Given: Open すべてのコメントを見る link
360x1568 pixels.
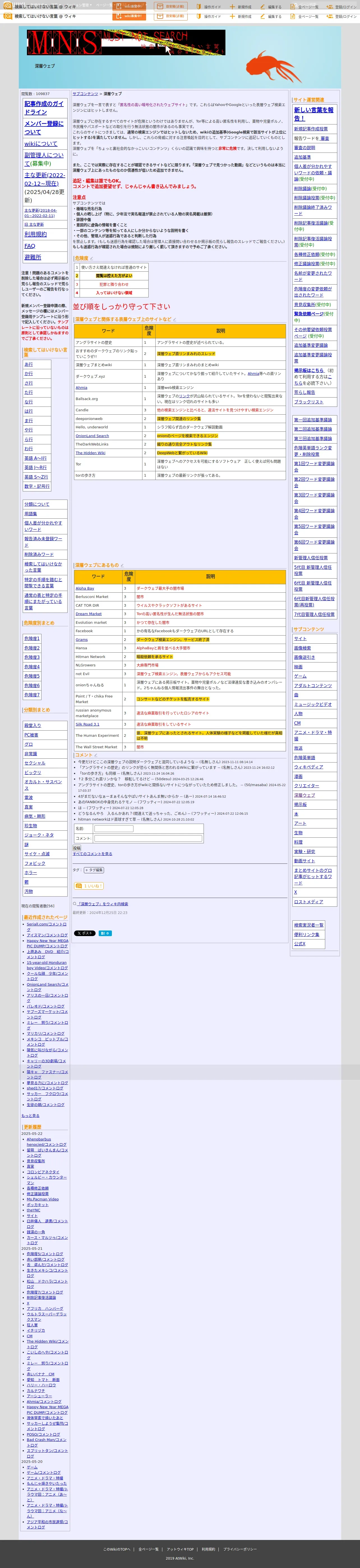Looking at the screenshot, I should coord(93,854).
